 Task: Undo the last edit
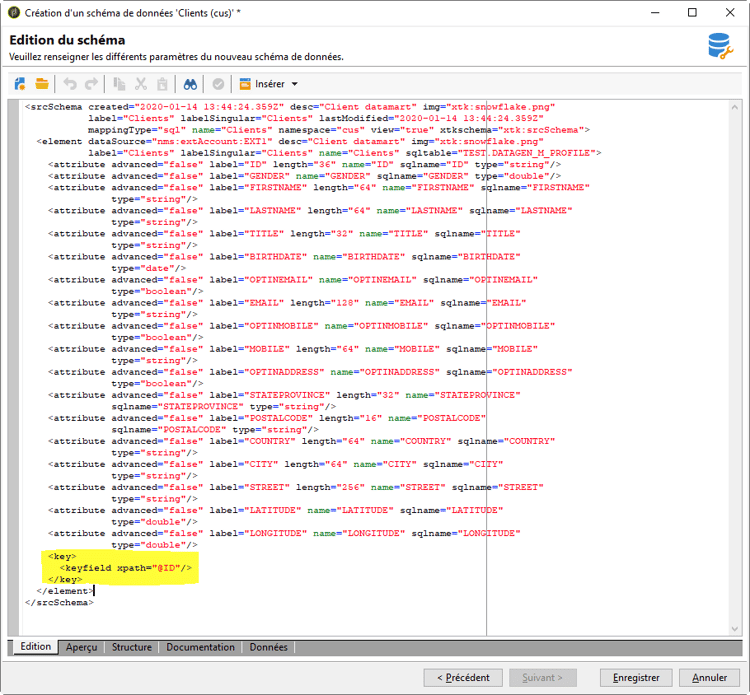coord(70,84)
